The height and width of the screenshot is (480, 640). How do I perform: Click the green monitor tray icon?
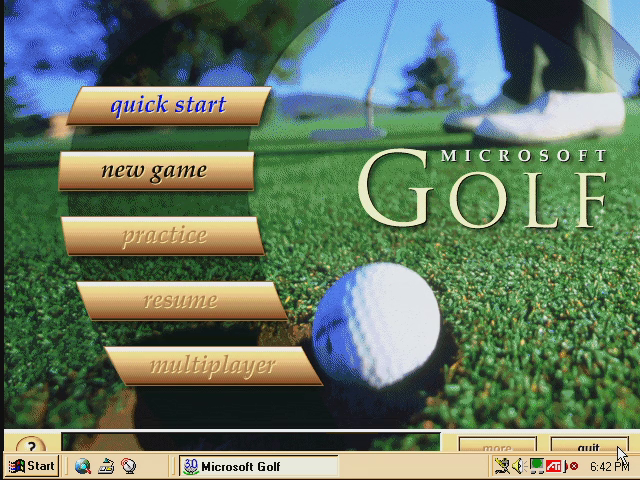tap(536, 466)
